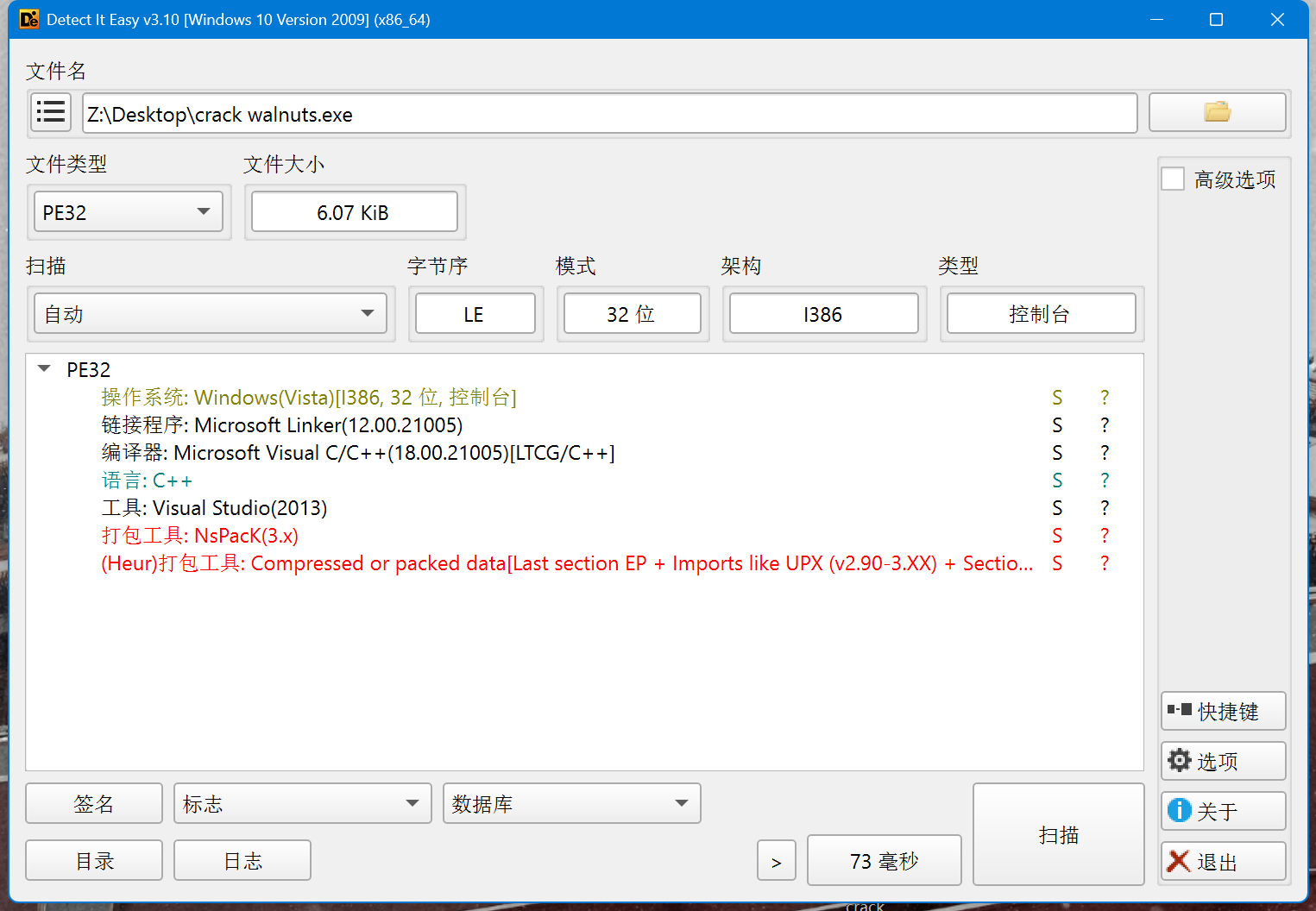Collapse the PE32 tree node
The height and width of the screenshot is (911, 1316).
point(44,368)
